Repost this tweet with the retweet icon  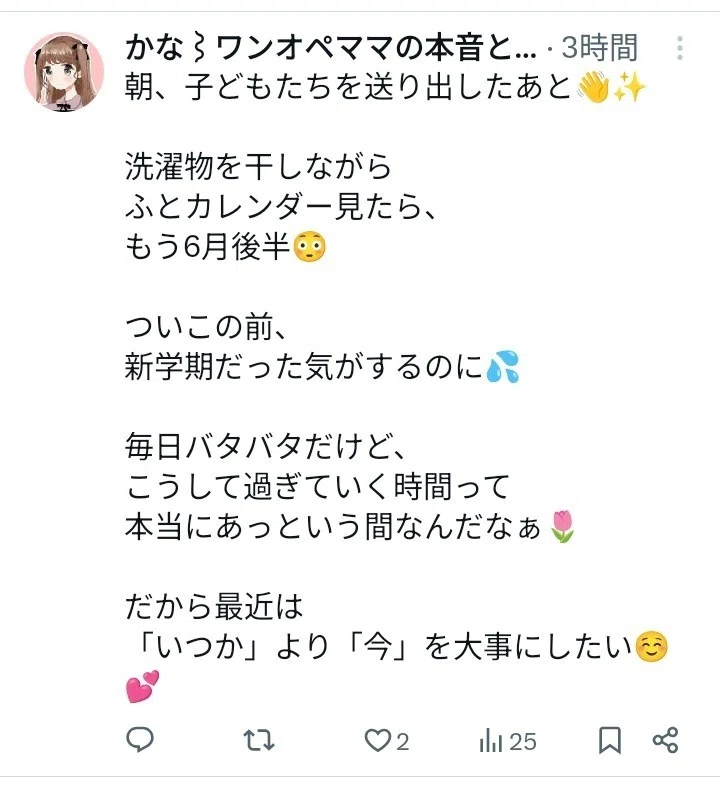click(259, 741)
